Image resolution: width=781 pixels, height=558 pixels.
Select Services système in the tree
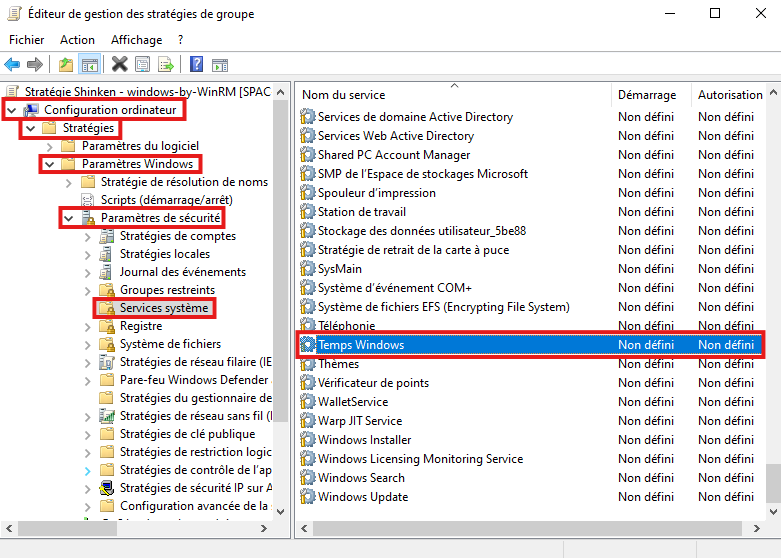pos(164,308)
